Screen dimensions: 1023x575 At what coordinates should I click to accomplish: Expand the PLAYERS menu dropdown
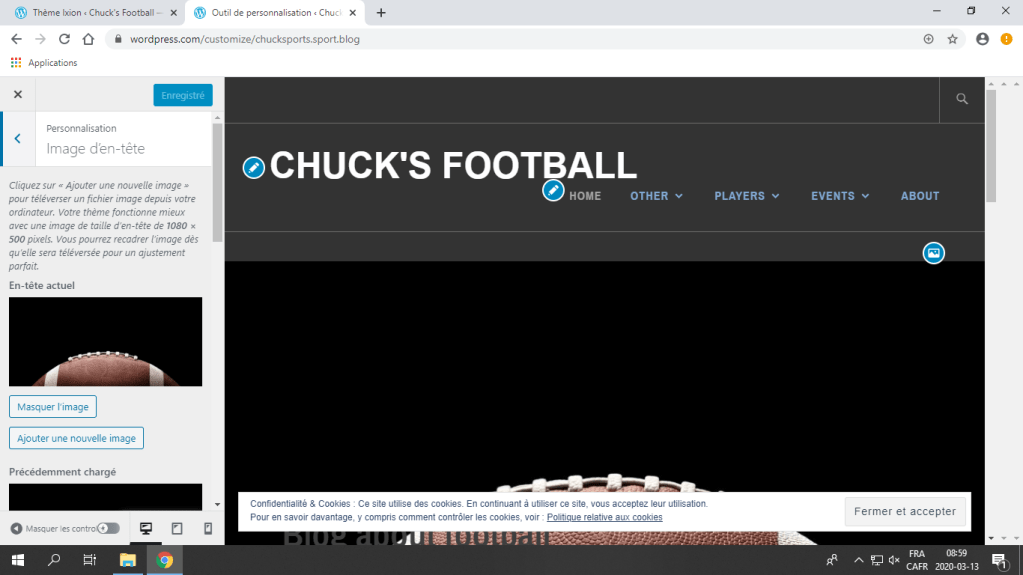[x=746, y=196]
